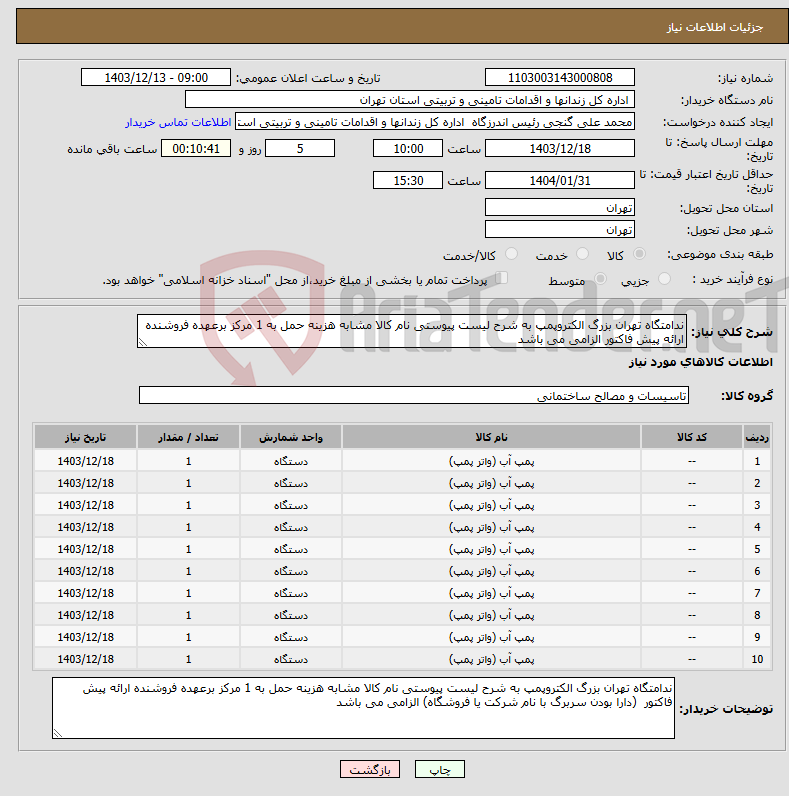Screen dimensions: 789x796
Task: Click the buyer notes text area
Action: 364,708
